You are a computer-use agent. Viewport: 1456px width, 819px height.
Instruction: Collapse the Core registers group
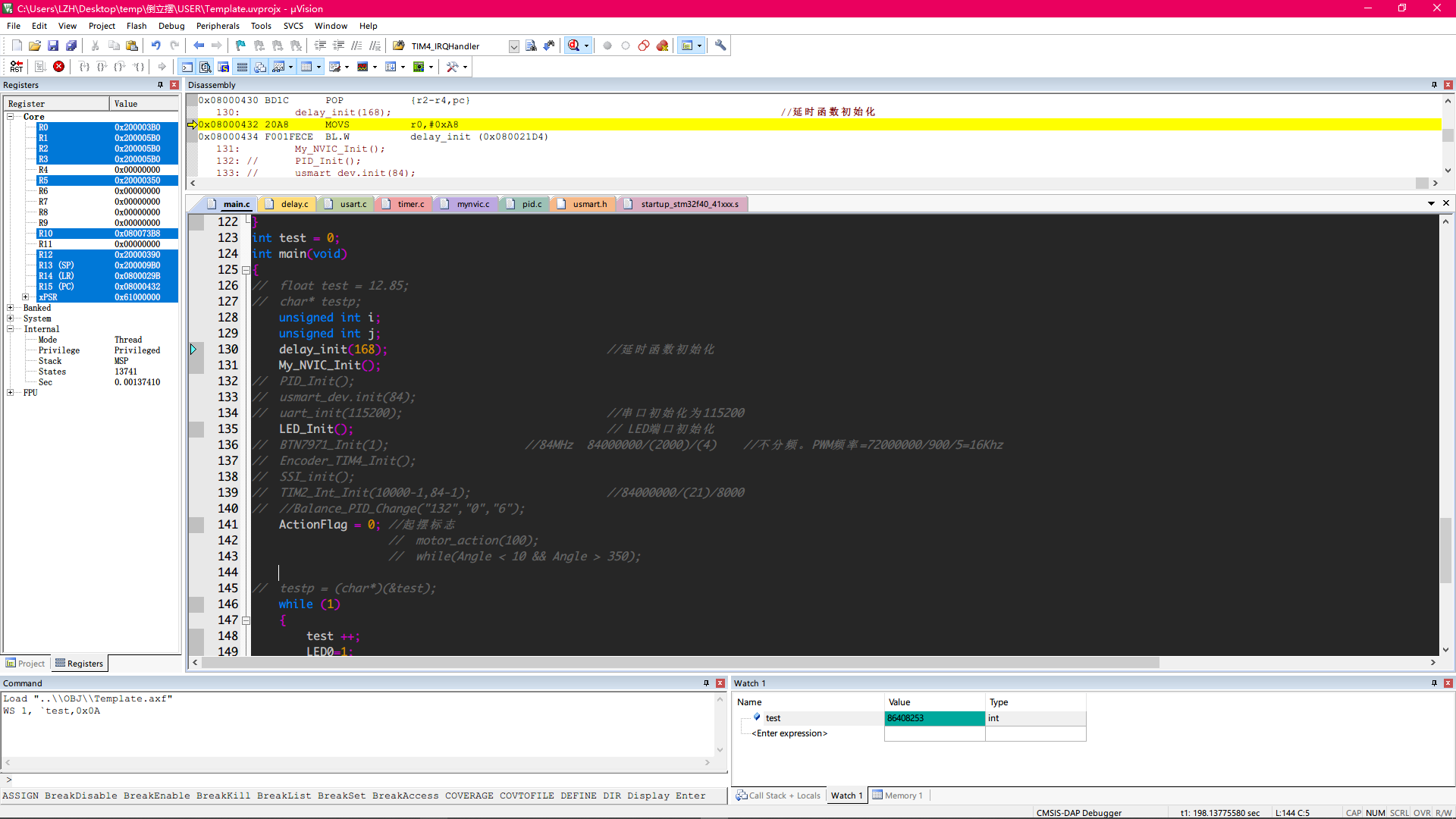point(10,117)
